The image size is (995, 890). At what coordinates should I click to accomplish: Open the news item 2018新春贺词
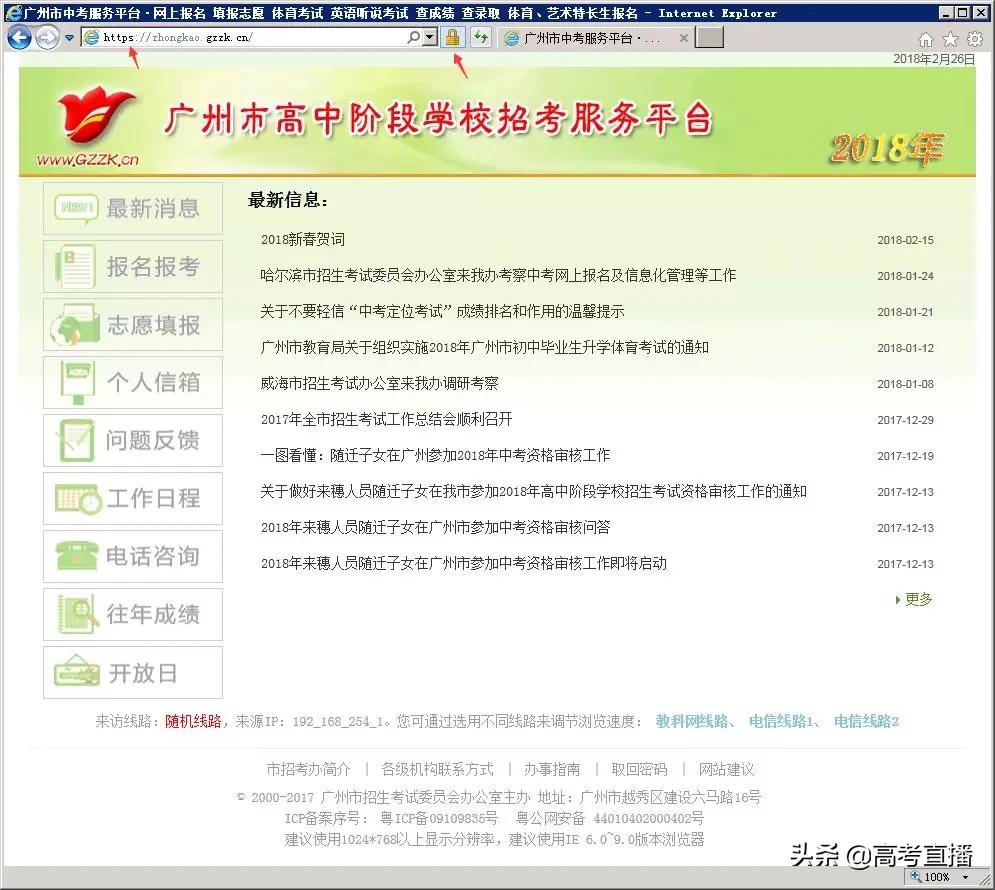click(300, 240)
